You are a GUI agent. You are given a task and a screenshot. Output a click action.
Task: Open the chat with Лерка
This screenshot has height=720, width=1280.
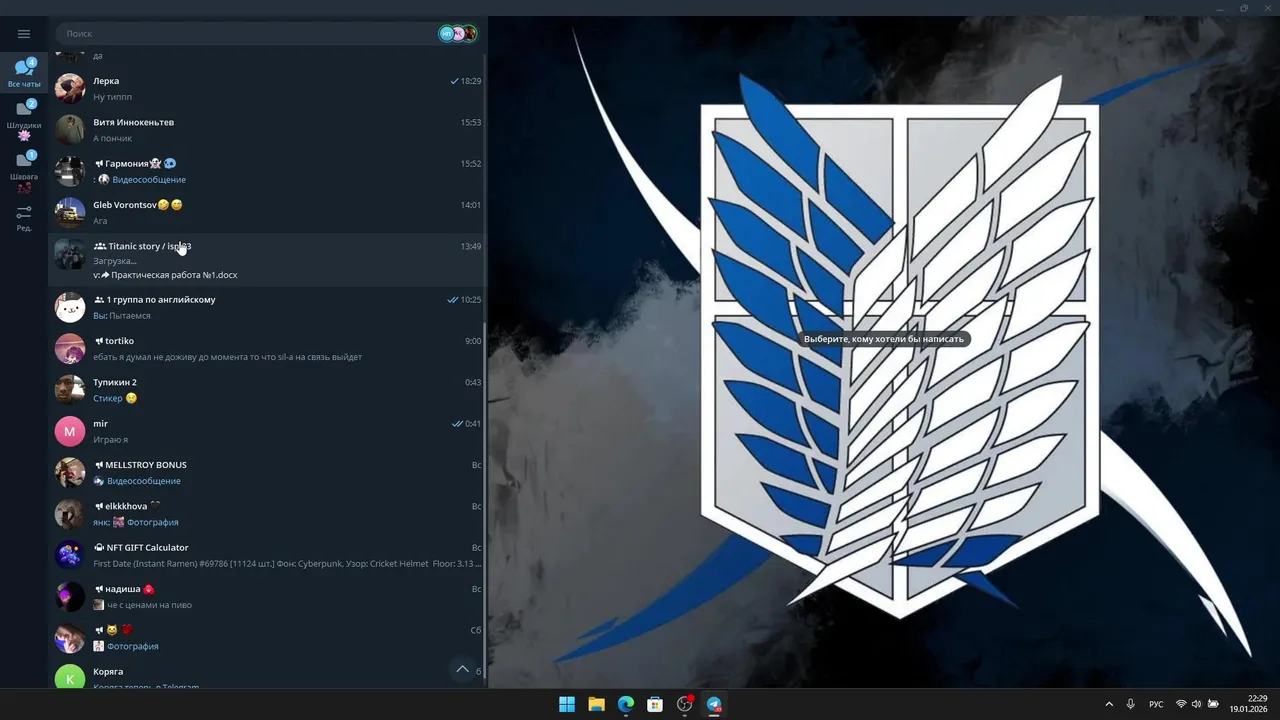267,88
